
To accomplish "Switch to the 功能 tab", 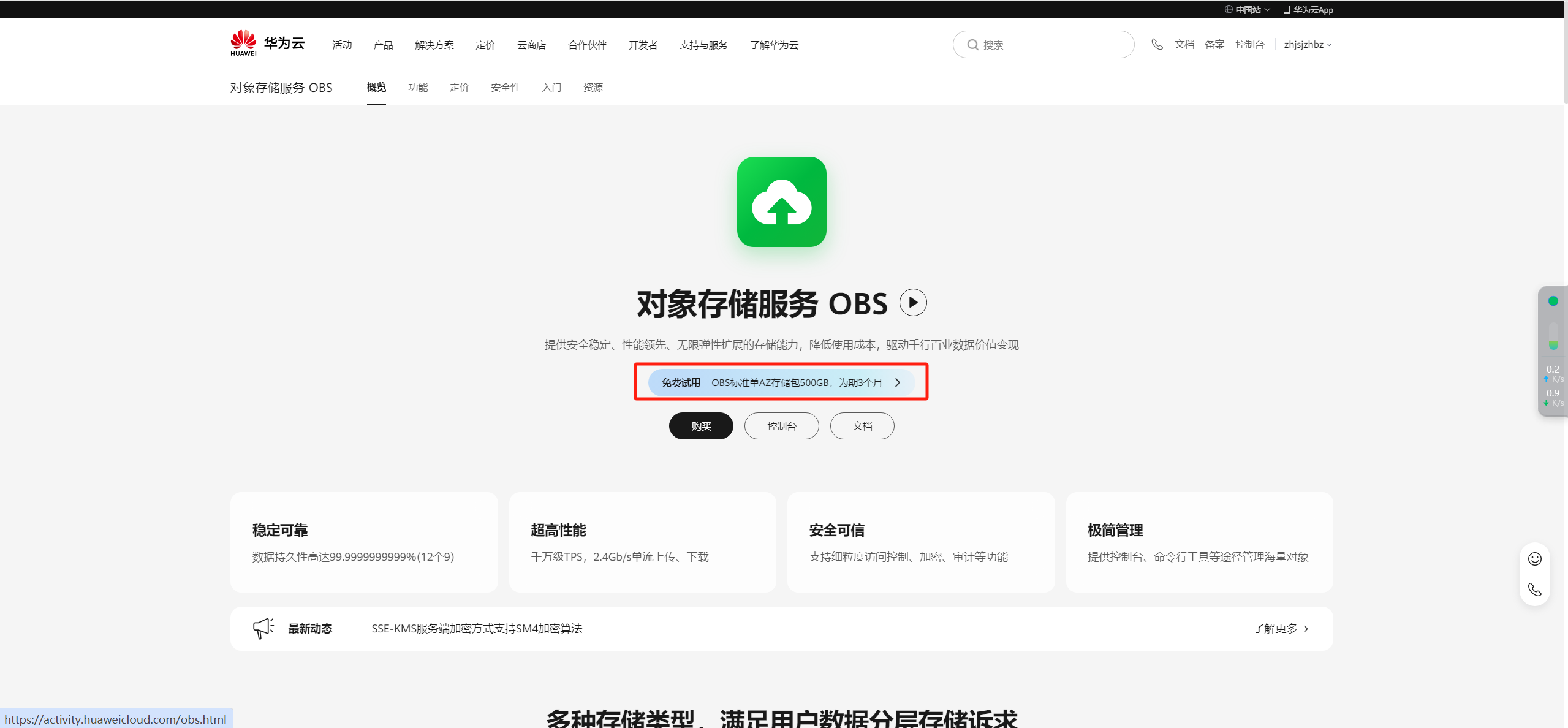I will click(x=418, y=88).
